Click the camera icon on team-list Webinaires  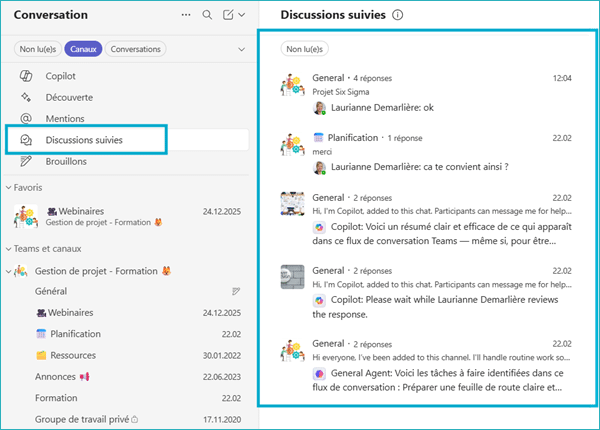[41, 313]
